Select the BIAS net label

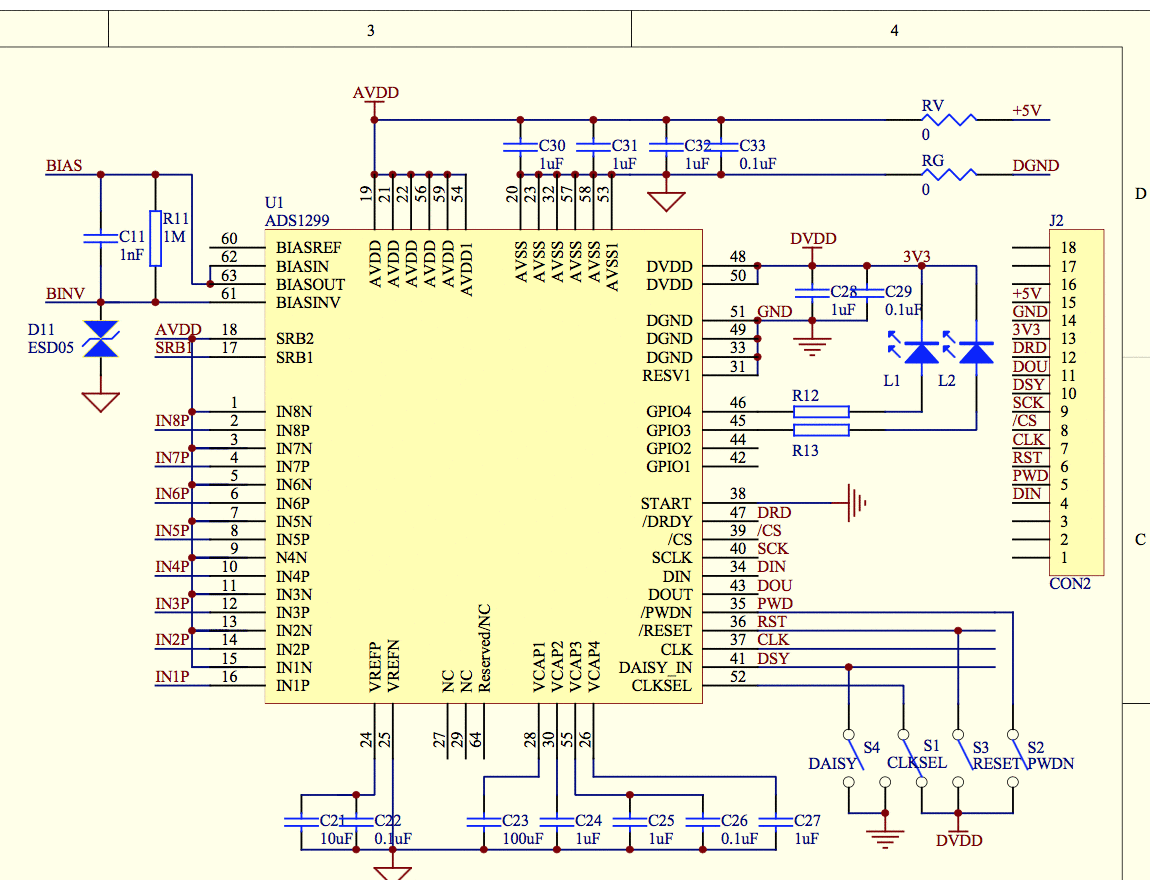coord(64,166)
